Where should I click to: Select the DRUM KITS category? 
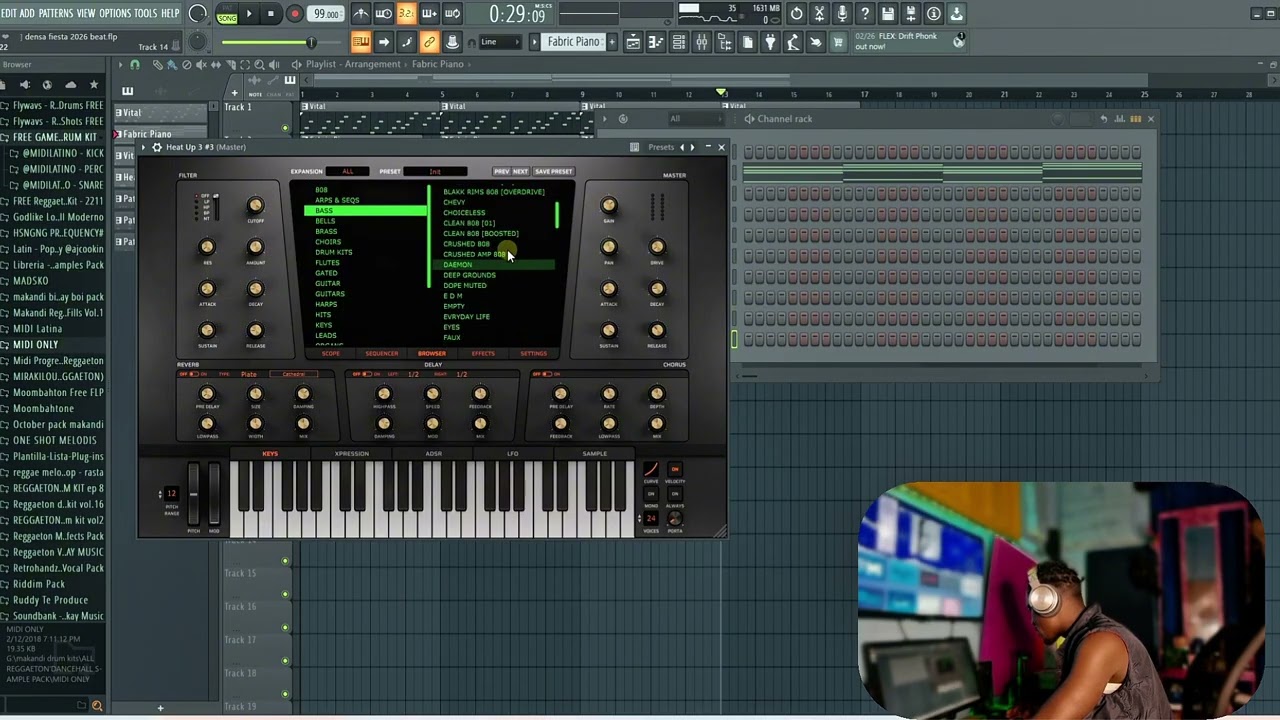point(333,252)
